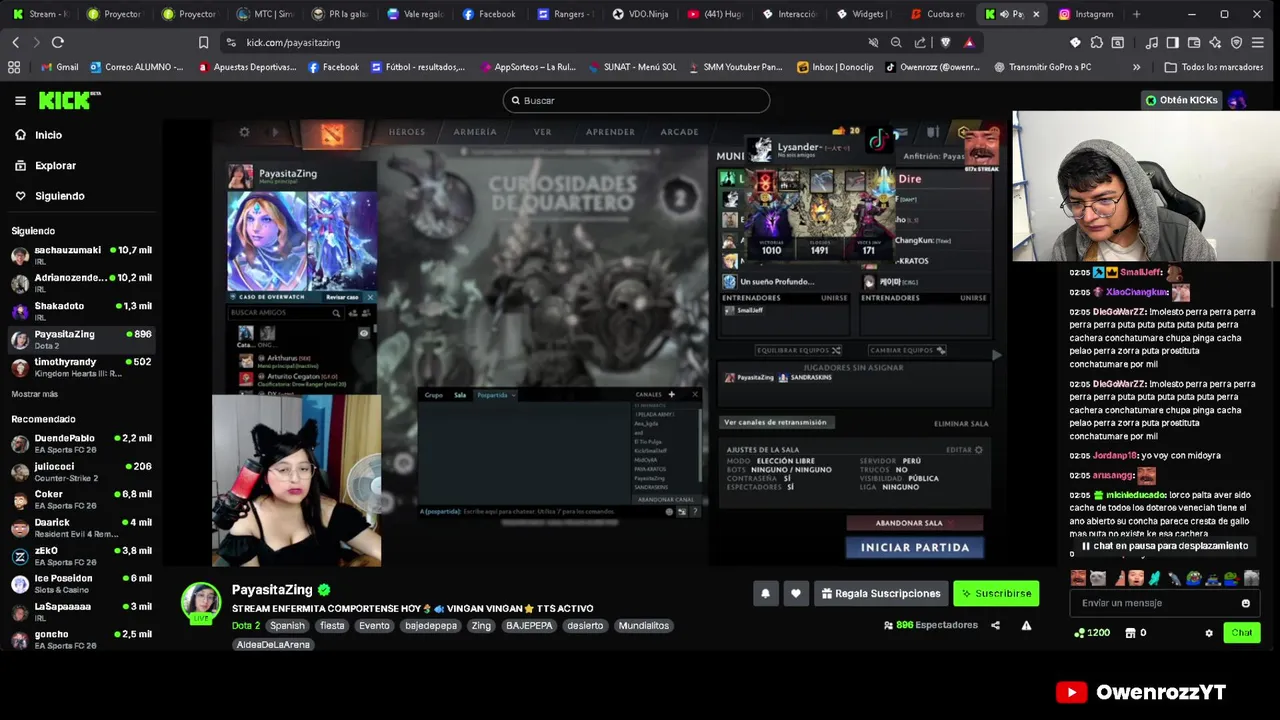The height and width of the screenshot is (720, 1280).
Task: Click the zoom magnifier icon in the address bar
Action: (896, 42)
